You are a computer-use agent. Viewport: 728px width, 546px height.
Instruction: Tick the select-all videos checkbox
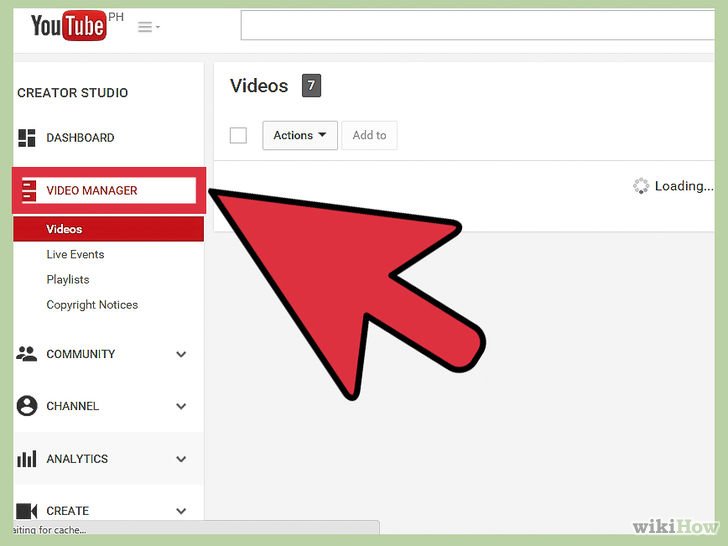coord(238,136)
